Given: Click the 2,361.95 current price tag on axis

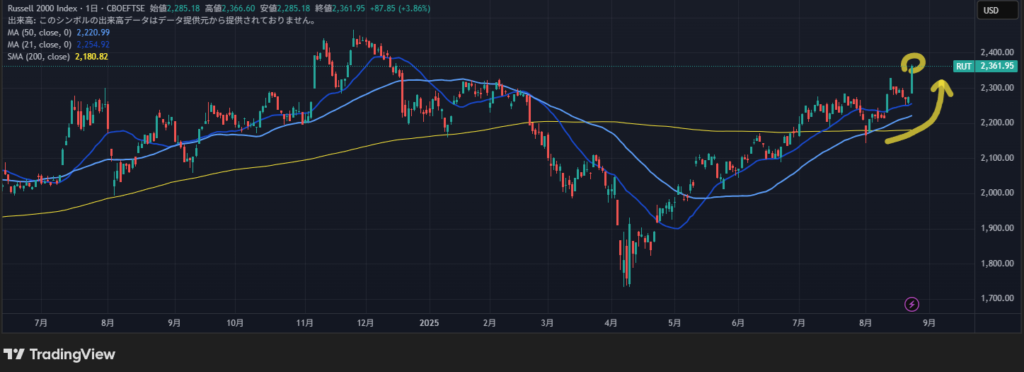Looking at the screenshot, I should (x=997, y=66).
